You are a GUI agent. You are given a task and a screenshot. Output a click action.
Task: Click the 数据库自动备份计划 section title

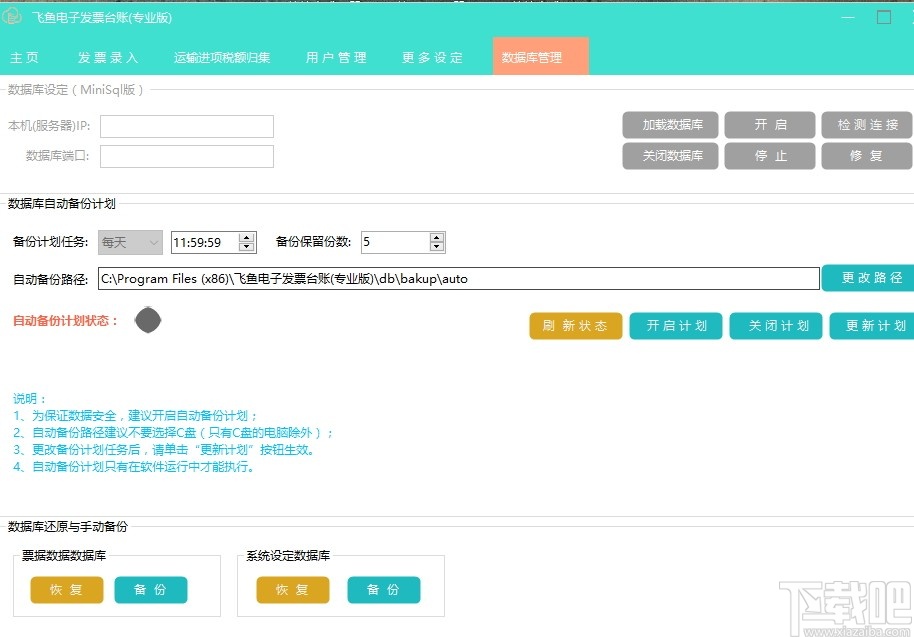[62, 203]
